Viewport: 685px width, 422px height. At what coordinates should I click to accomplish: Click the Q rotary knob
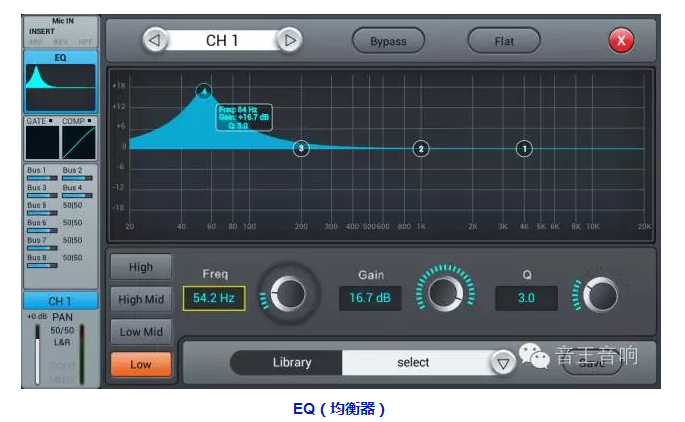pyautogui.click(x=600, y=295)
